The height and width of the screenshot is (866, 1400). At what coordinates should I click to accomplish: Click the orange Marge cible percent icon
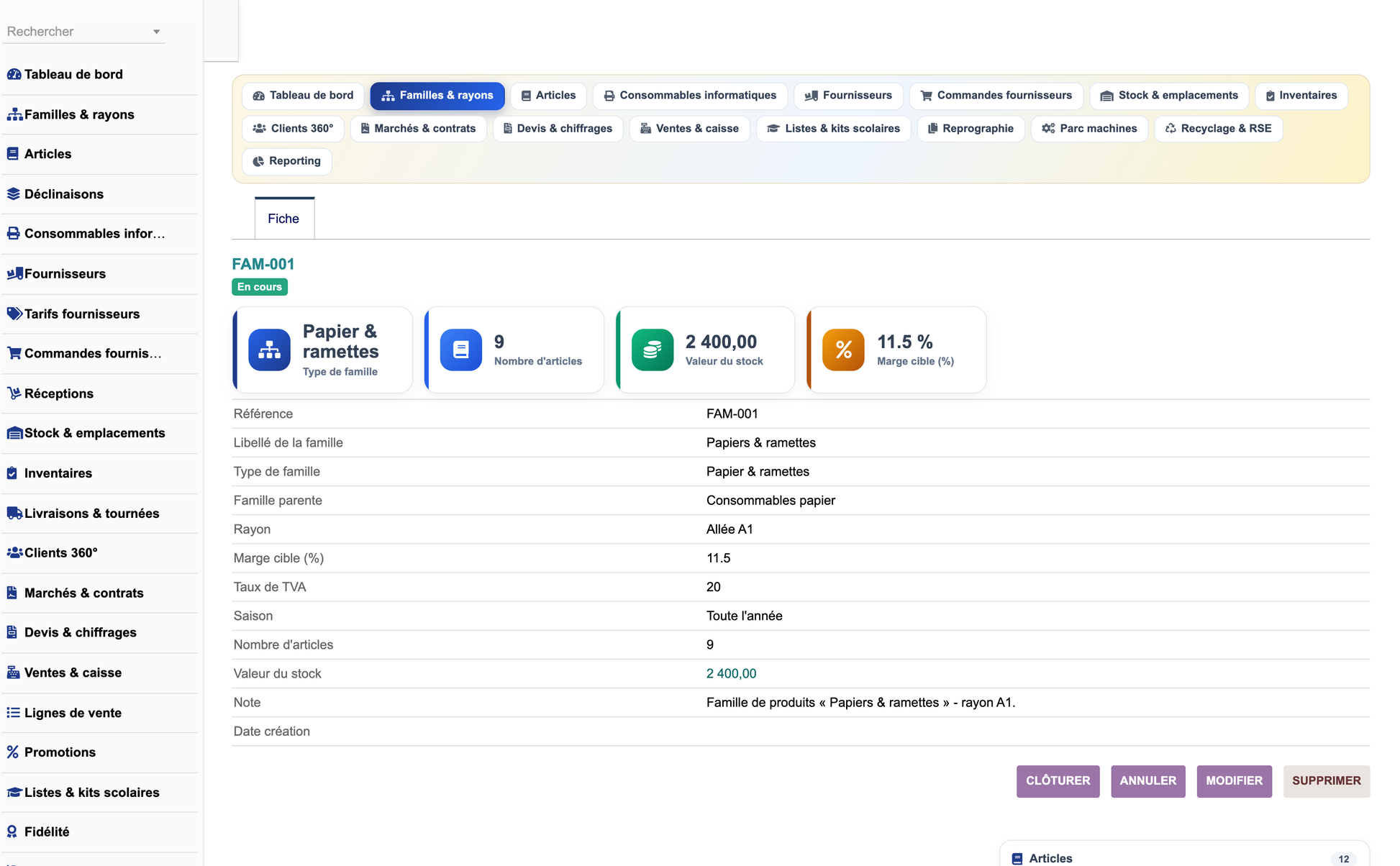point(844,350)
